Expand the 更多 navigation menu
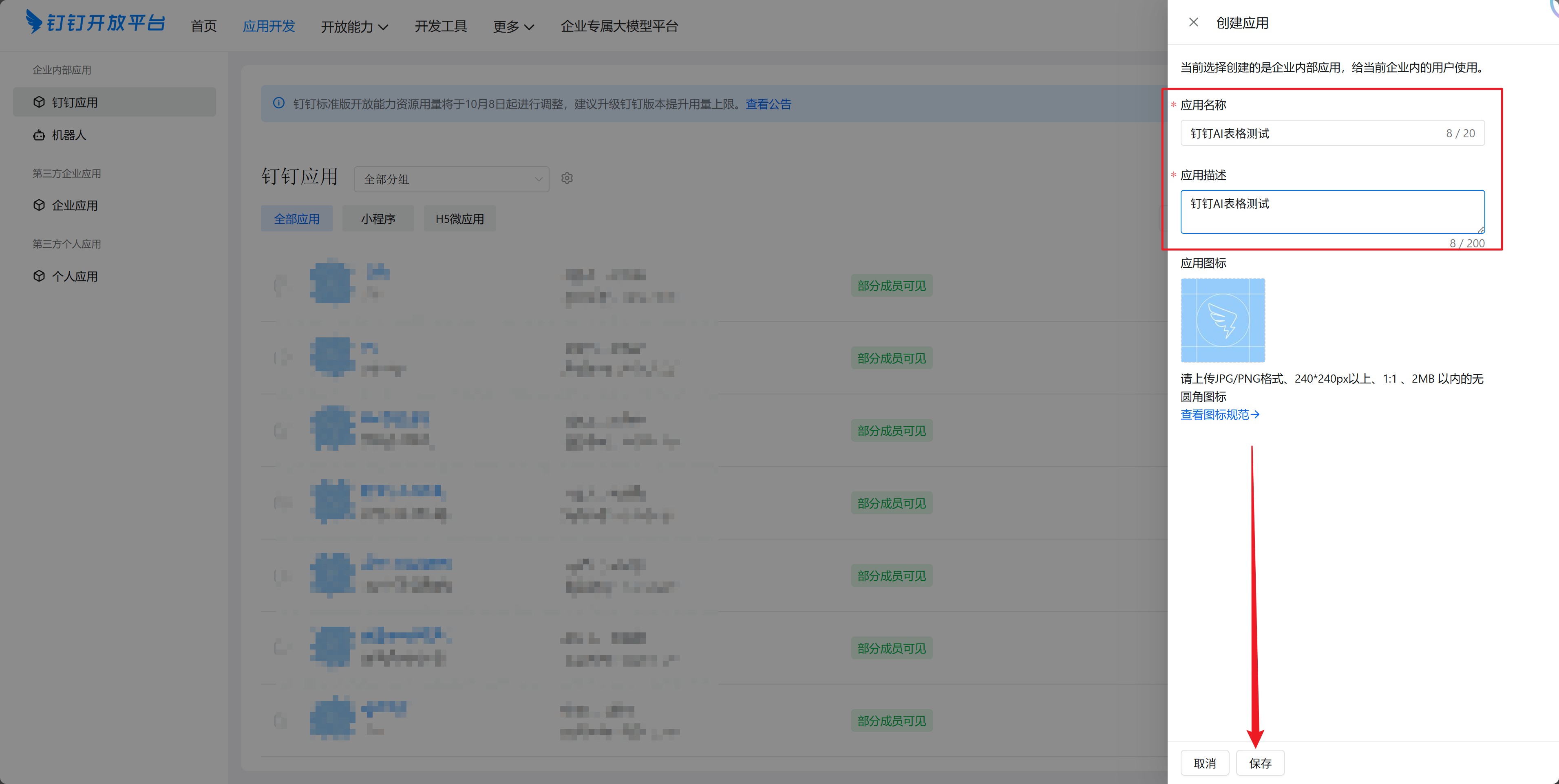1559x784 pixels. pyautogui.click(x=512, y=26)
